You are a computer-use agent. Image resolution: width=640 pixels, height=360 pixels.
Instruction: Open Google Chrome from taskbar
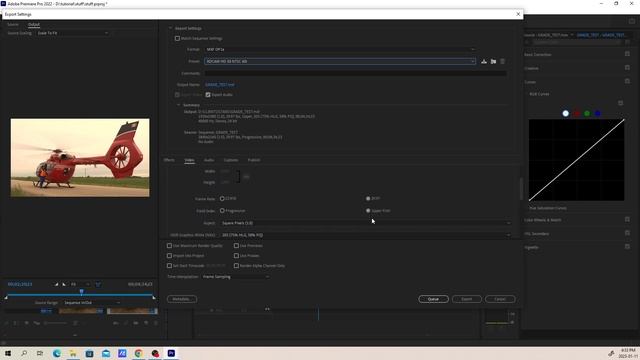tap(139, 353)
